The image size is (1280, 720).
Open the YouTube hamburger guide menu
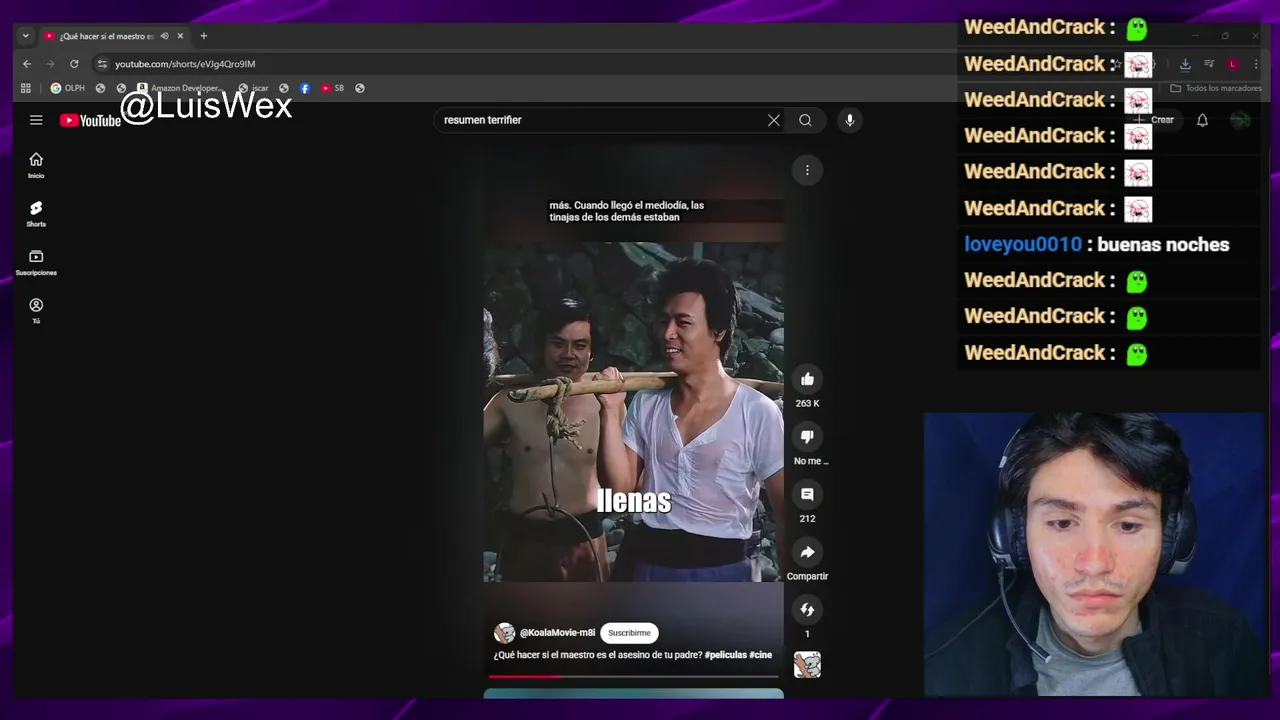pyautogui.click(x=36, y=120)
